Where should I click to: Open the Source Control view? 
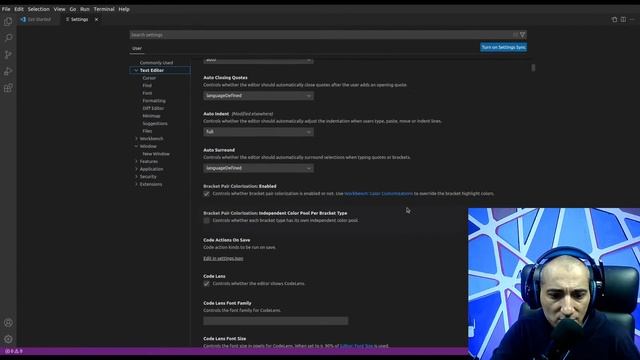[x=8, y=55]
